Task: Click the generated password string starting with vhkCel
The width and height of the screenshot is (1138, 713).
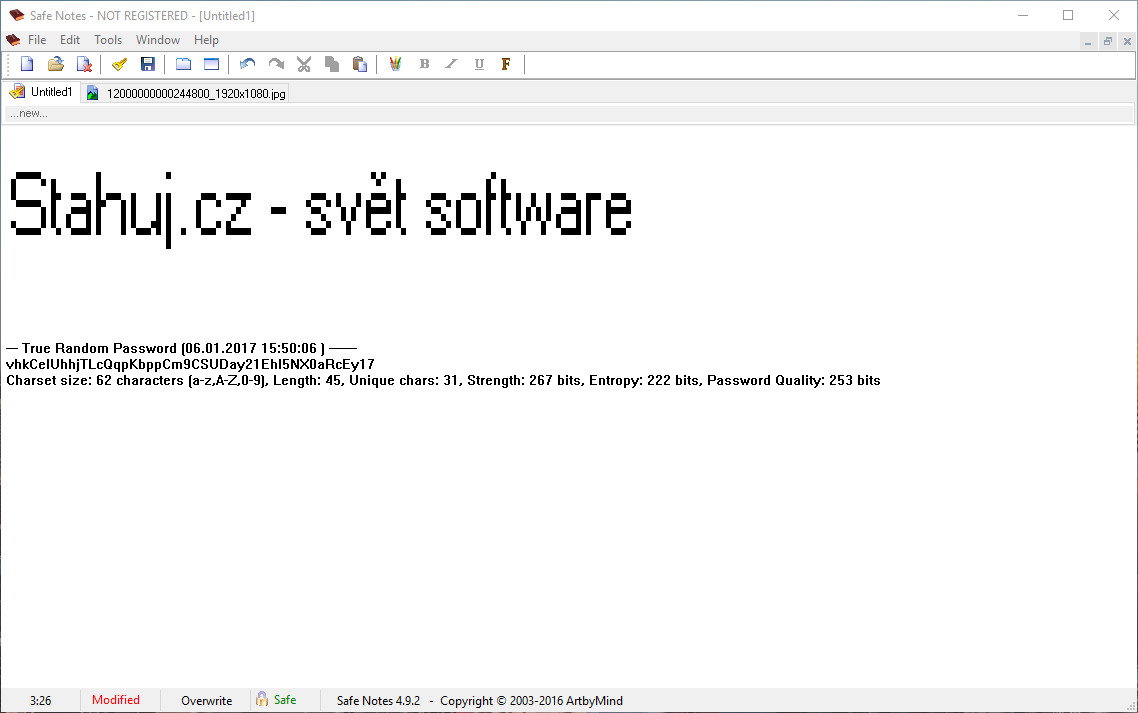Action: (x=190, y=364)
